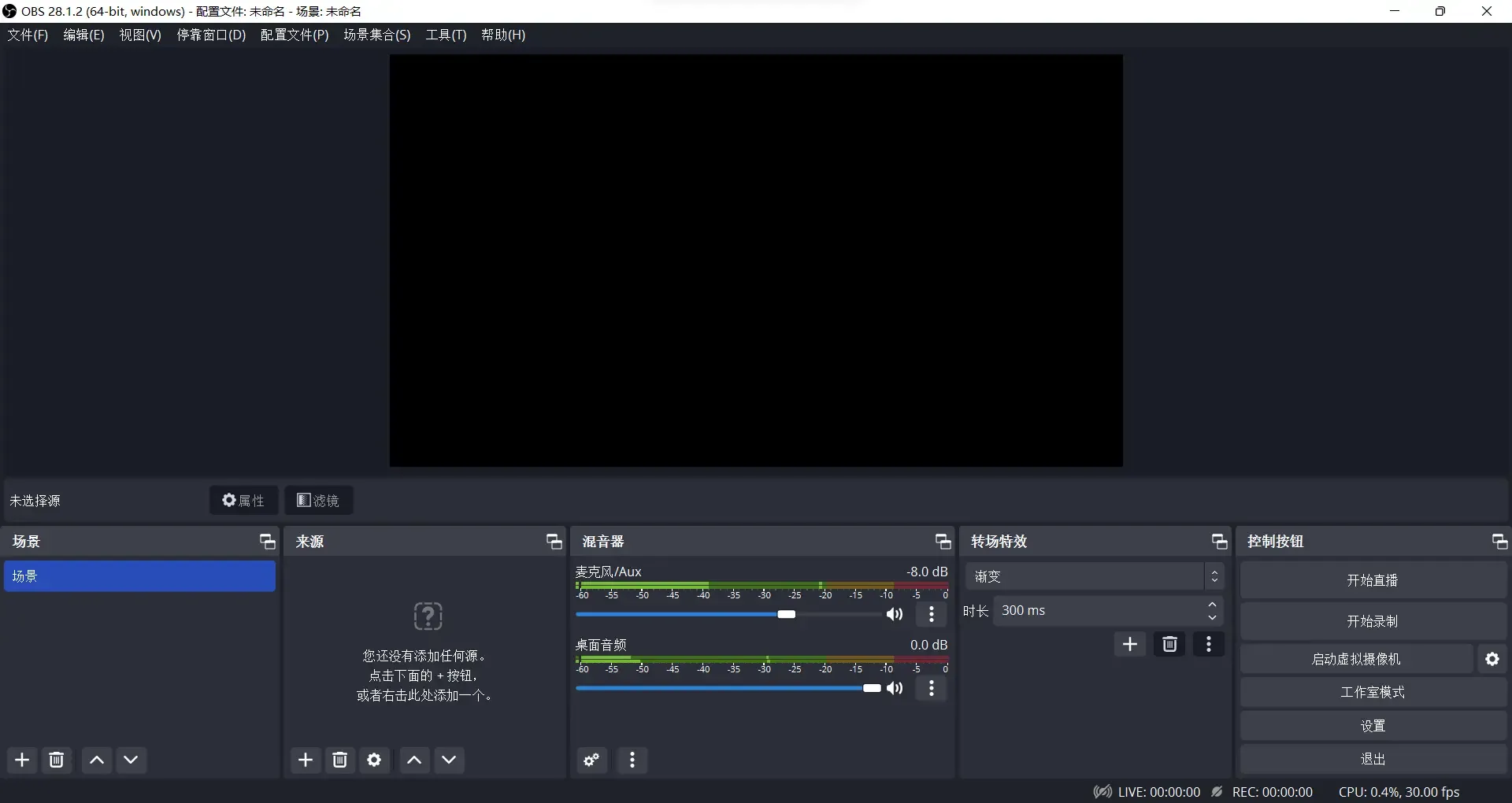This screenshot has width=1512, height=803.
Task: Open the 视图(V) menu
Action: point(140,35)
